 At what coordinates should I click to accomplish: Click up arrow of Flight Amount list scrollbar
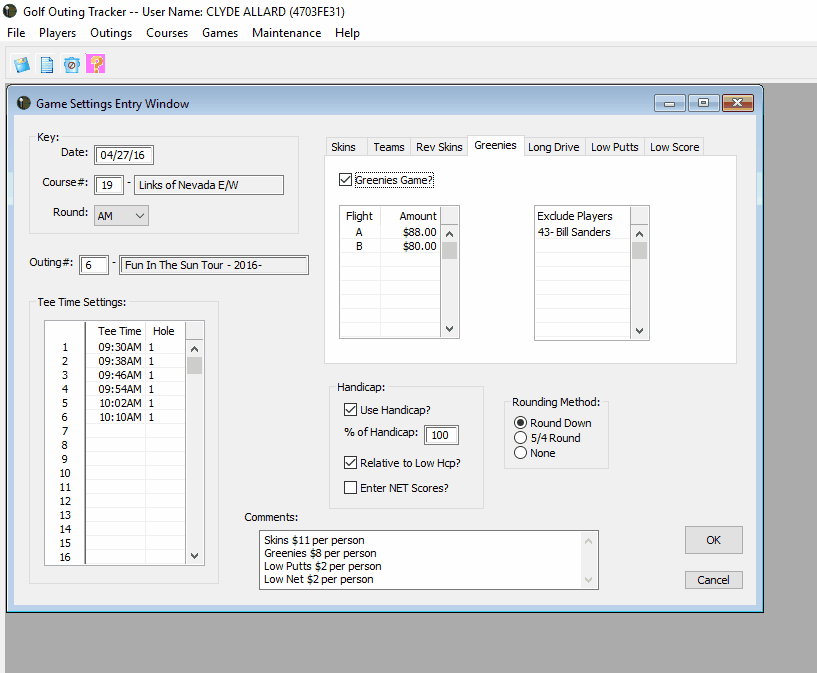tap(450, 234)
